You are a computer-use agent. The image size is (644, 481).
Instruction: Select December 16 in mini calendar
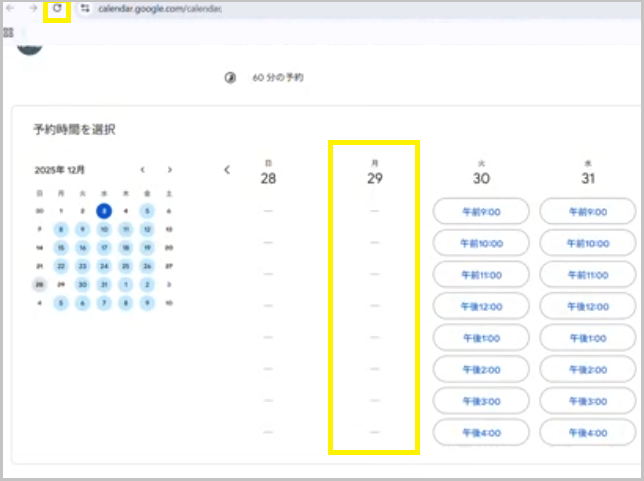point(83,248)
